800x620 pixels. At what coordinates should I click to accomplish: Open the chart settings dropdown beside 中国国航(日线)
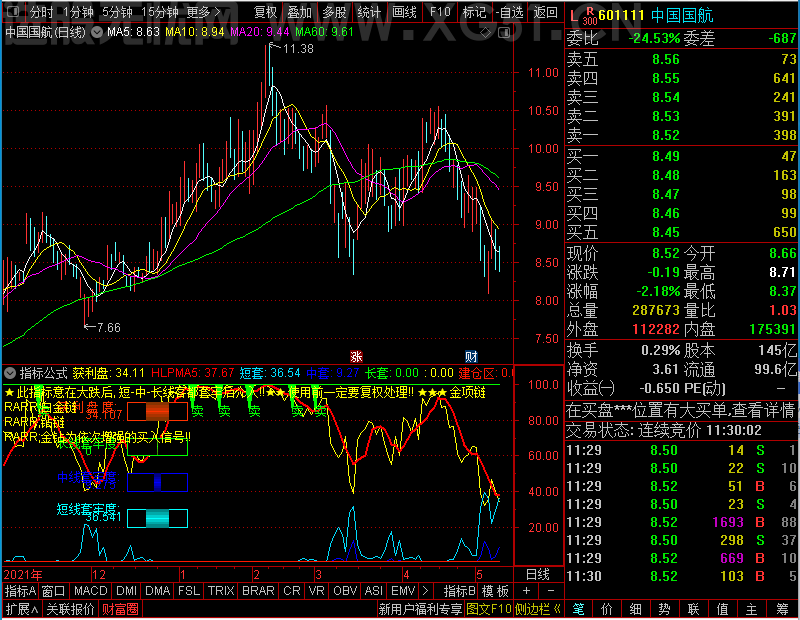pos(97,32)
